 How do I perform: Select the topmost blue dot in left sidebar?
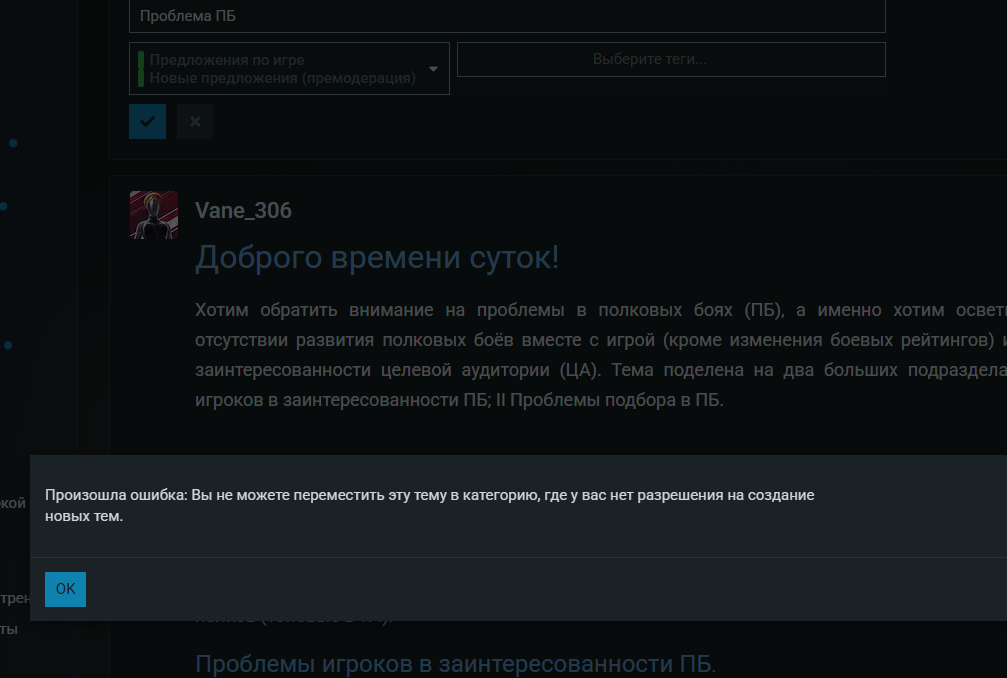pos(13,143)
